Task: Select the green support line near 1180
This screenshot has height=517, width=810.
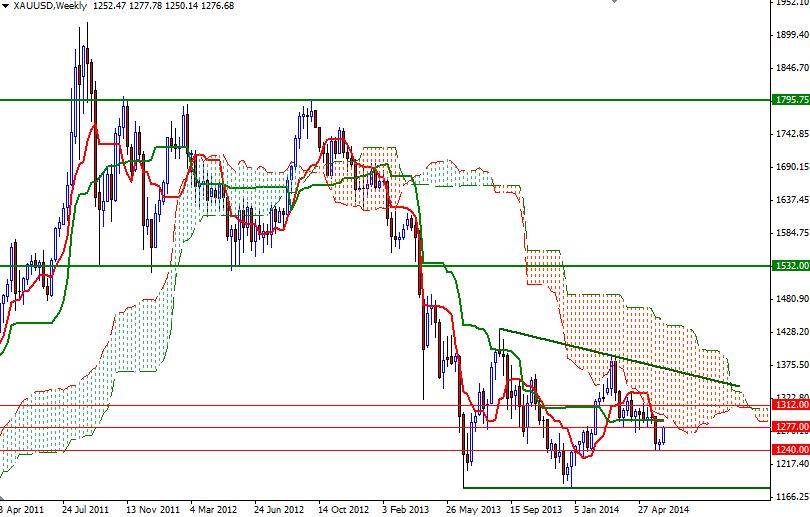Action: (x=617, y=487)
